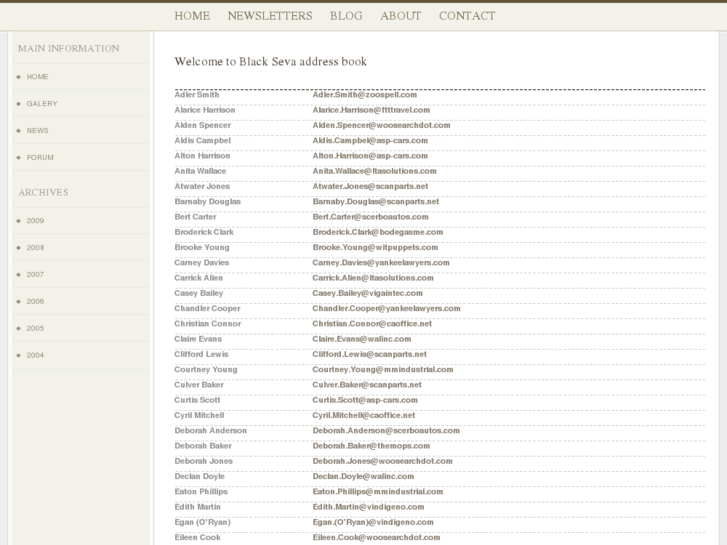
Task: Open the GALERY sidebar link
Action: pos(42,103)
